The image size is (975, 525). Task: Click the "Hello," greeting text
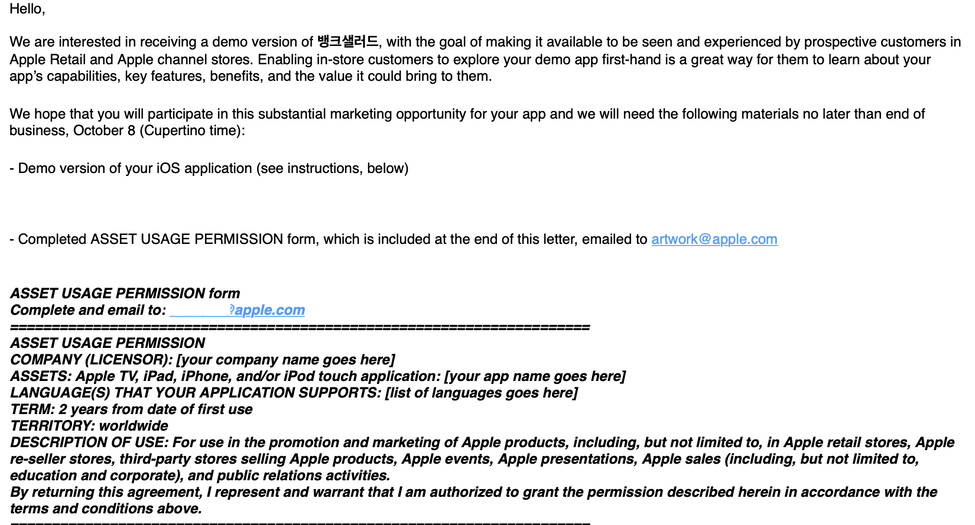pos(27,9)
